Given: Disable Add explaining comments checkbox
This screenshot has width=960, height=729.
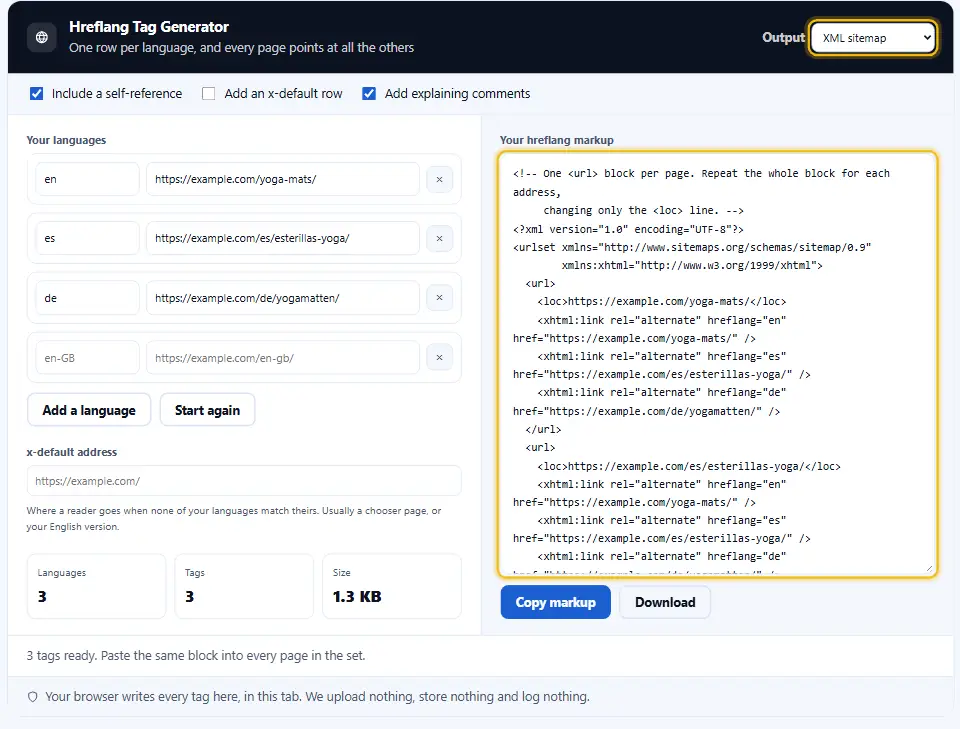Looking at the screenshot, I should 369,94.
